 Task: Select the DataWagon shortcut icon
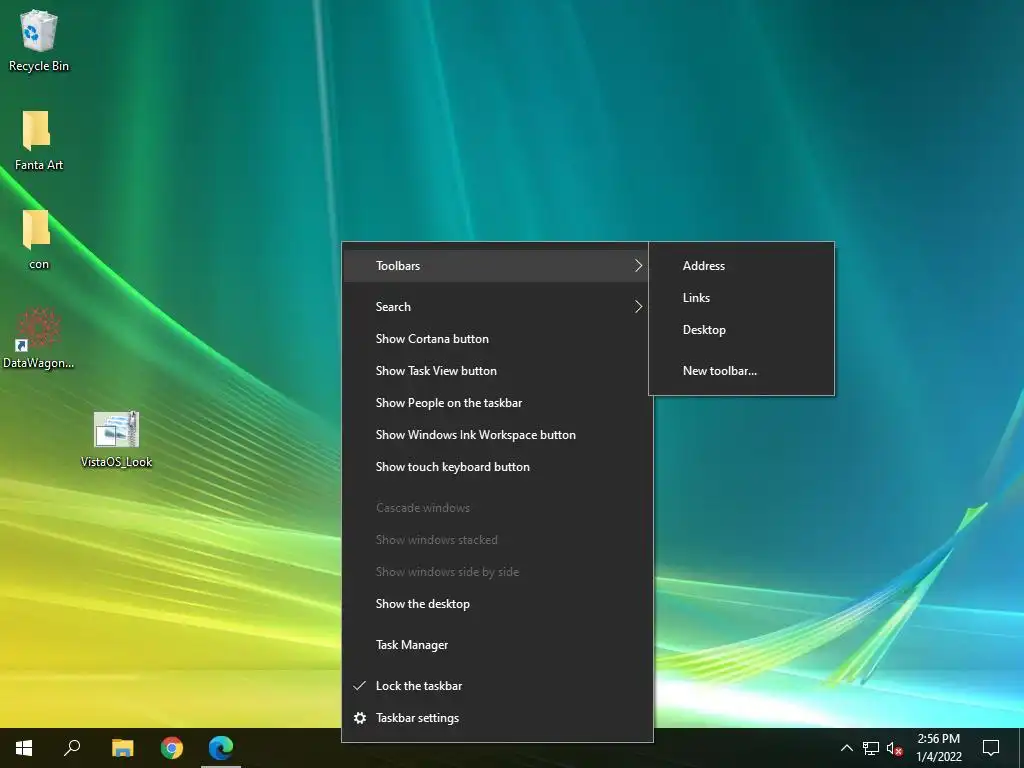(x=37, y=328)
